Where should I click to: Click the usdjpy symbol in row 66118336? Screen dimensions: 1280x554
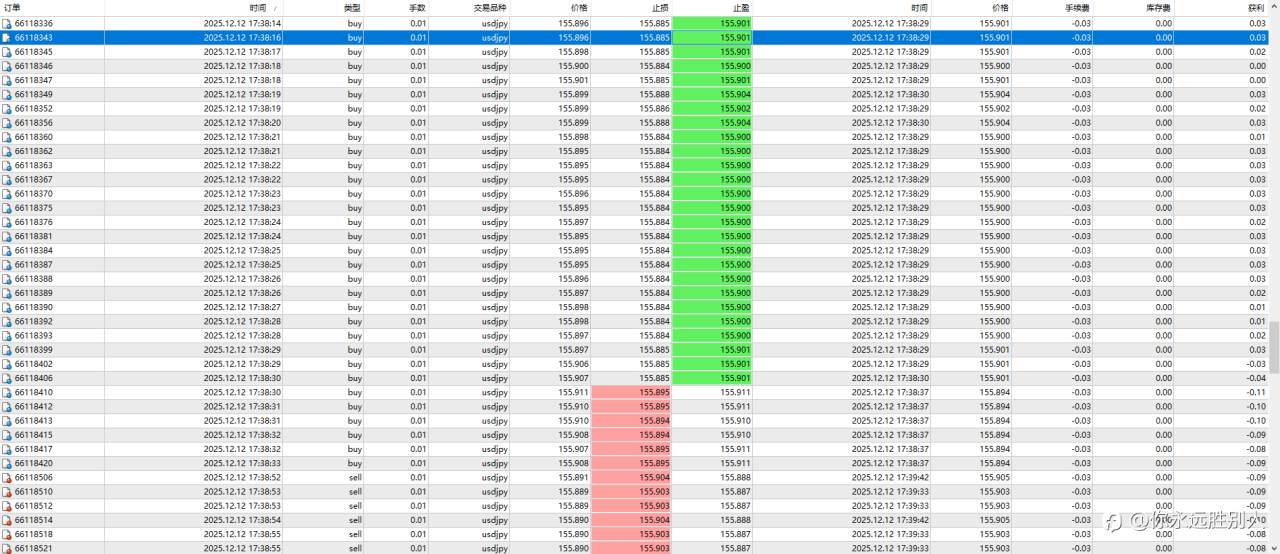point(495,23)
